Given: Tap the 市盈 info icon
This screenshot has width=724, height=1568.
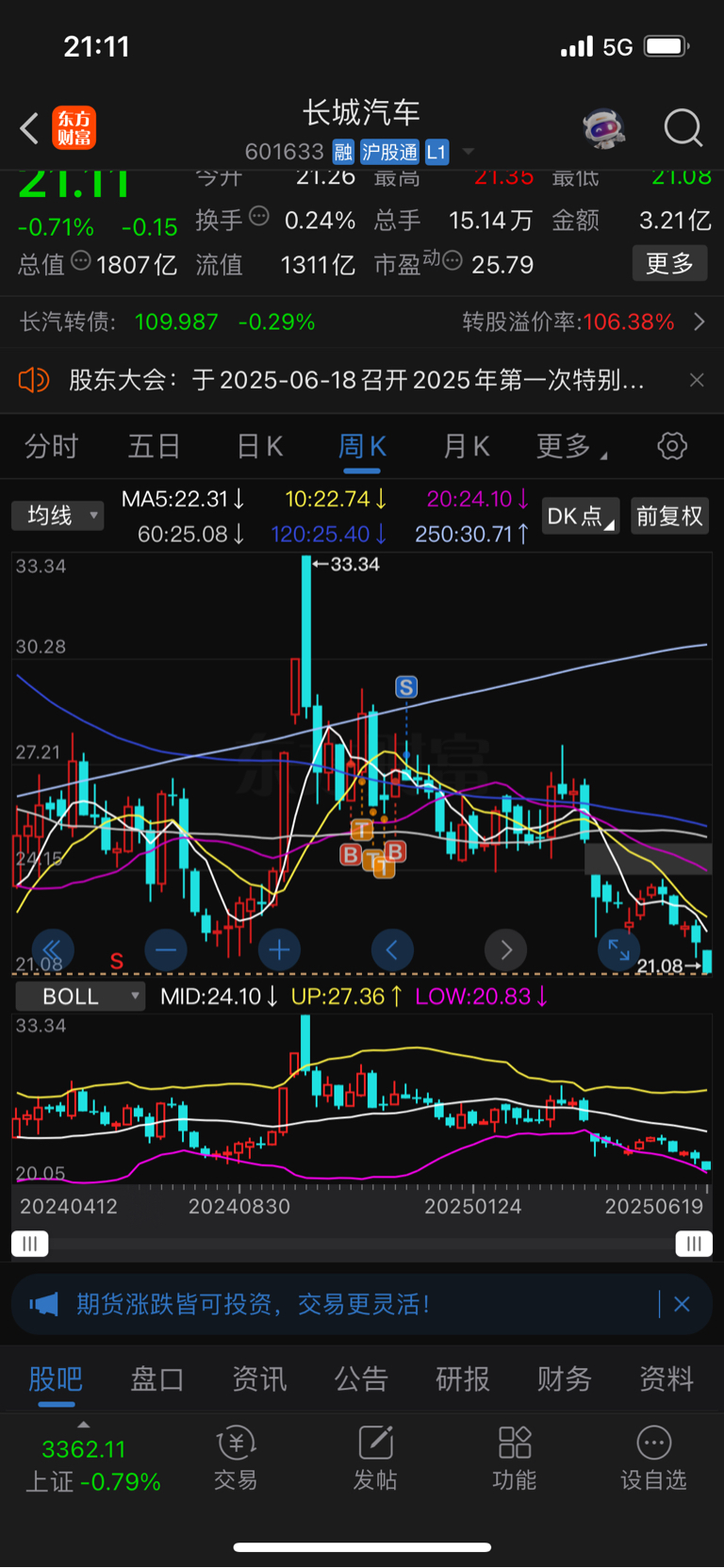Looking at the screenshot, I should pyautogui.click(x=452, y=261).
